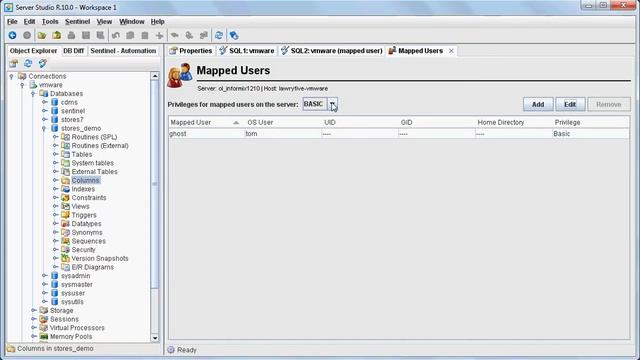The width and height of the screenshot is (640, 360).
Task: Select the Synonyms tree item
Action: click(x=87, y=232)
